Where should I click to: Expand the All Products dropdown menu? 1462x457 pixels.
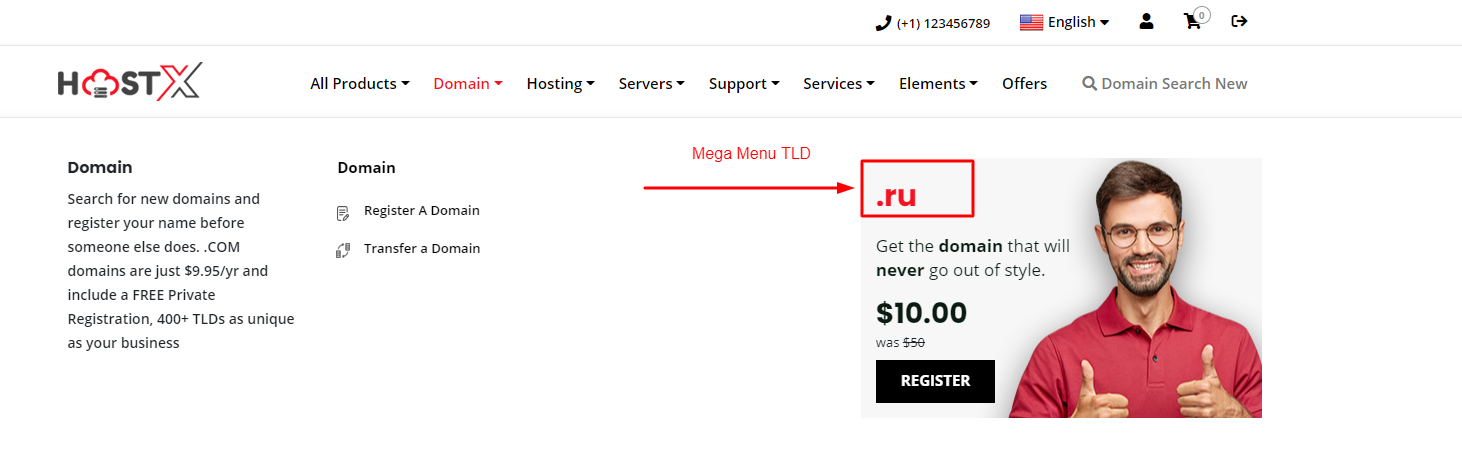(360, 84)
